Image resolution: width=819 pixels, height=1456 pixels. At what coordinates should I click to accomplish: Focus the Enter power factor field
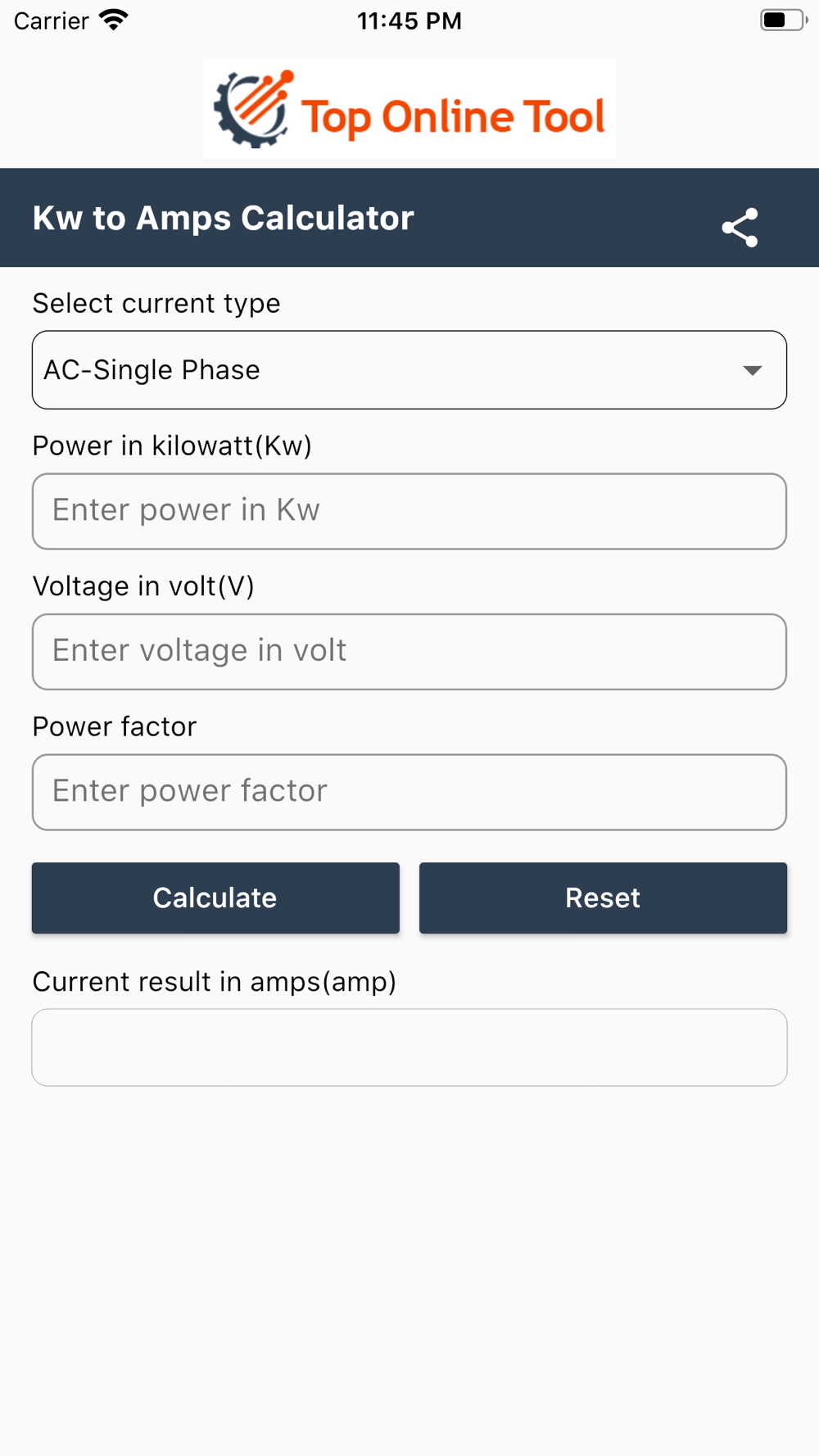[x=409, y=792]
